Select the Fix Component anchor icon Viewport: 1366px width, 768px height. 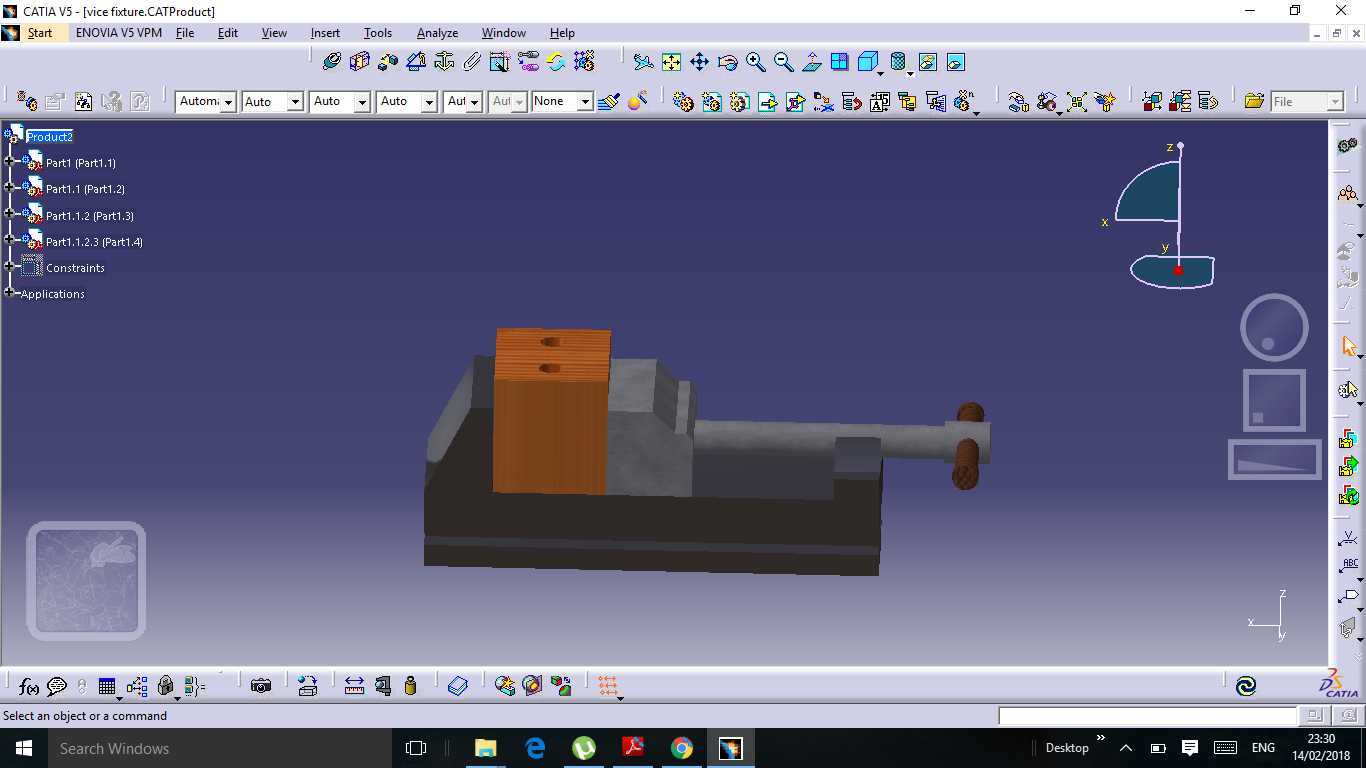pos(444,62)
